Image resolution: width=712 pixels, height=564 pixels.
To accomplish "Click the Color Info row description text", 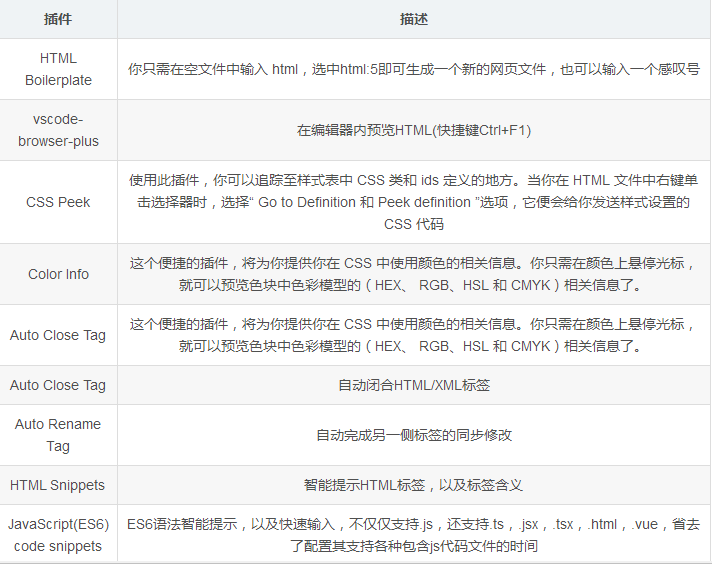I will (414, 274).
